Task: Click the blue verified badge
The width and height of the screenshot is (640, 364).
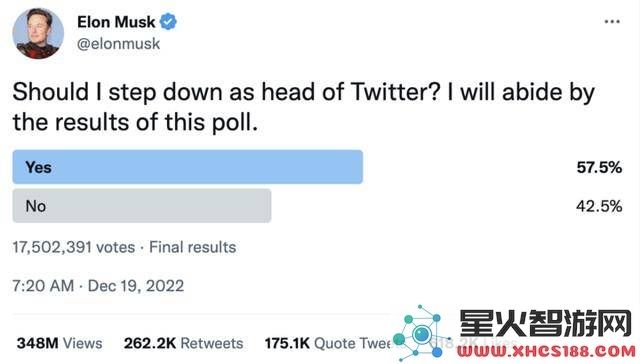Action: click(168, 22)
